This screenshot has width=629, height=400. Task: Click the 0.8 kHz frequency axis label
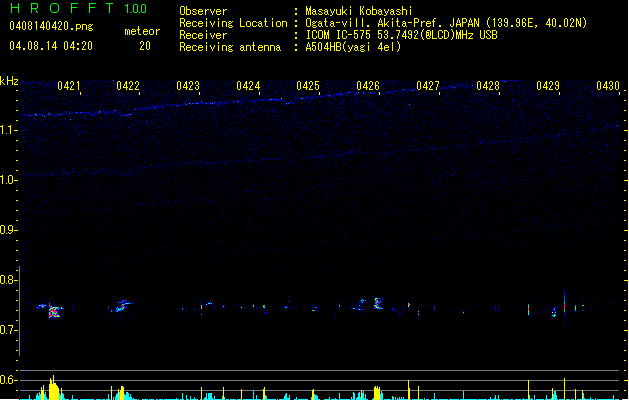[8, 280]
